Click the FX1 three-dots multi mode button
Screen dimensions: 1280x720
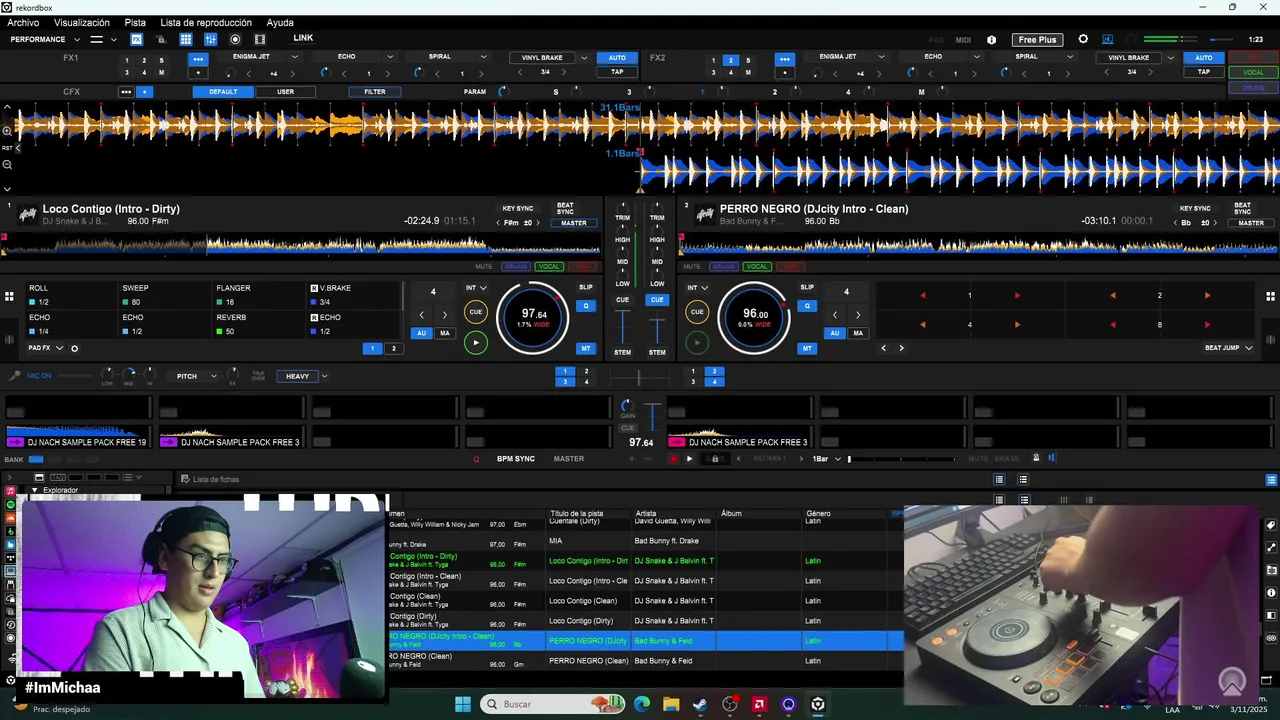coord(198,59)
